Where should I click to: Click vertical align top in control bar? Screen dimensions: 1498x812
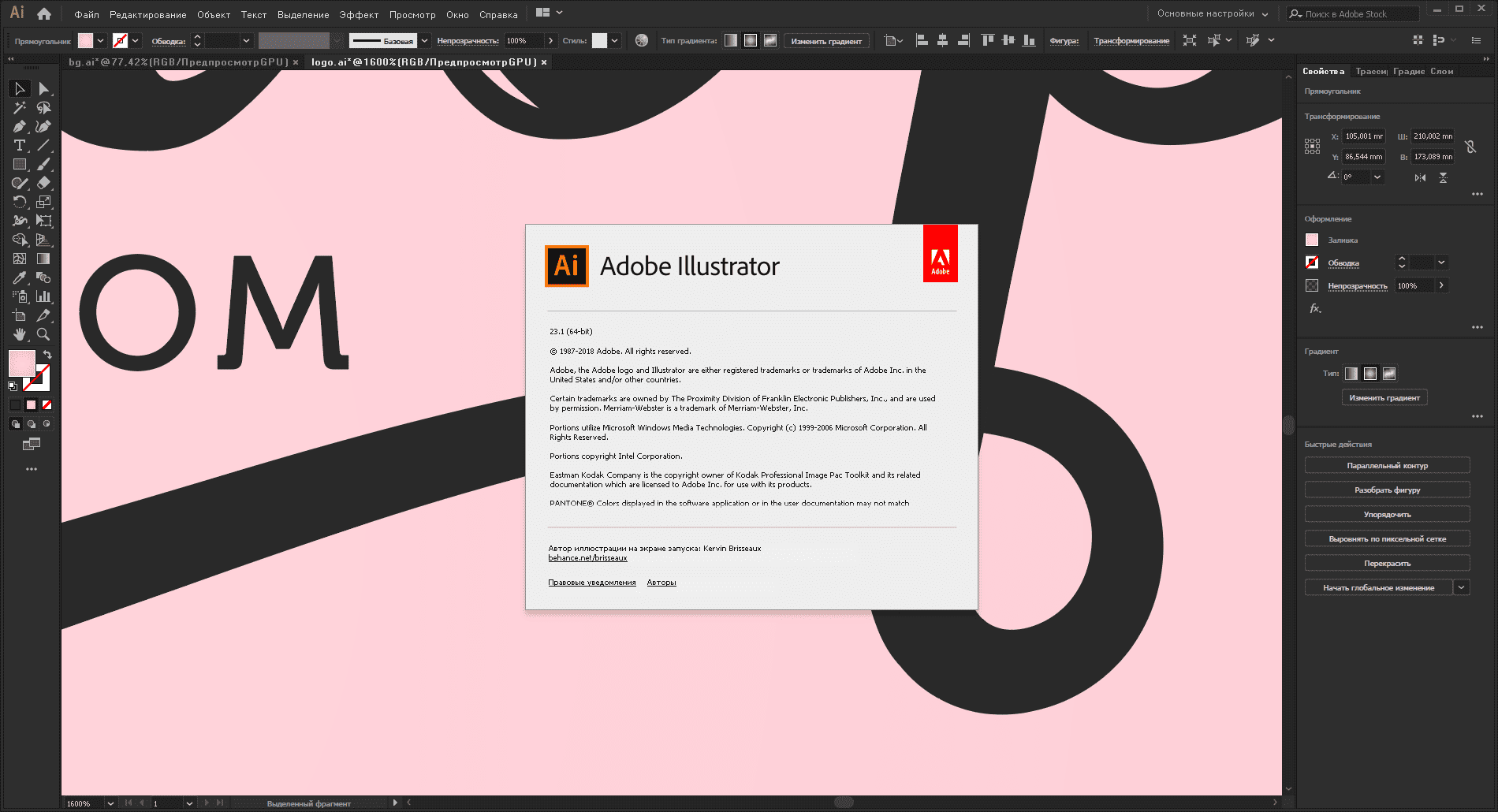987,40
